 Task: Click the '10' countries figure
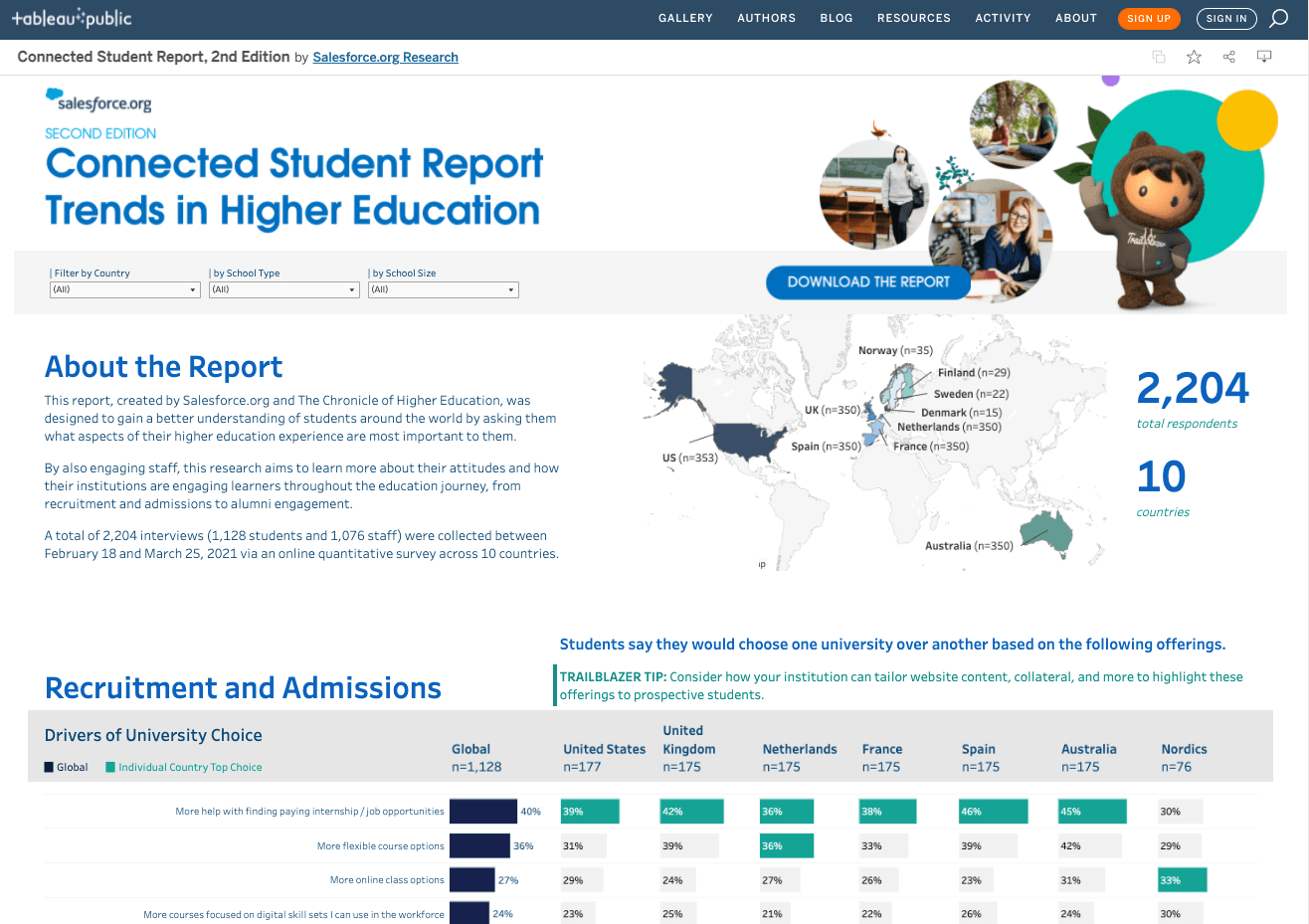(1162, 477)
